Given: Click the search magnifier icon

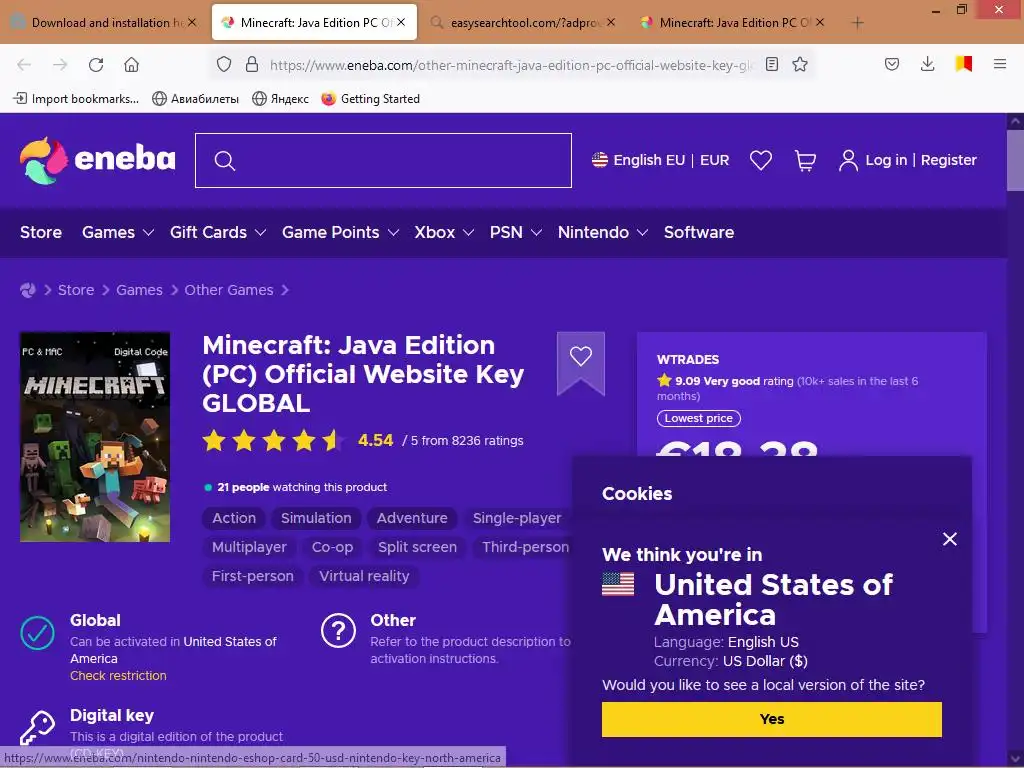Looking at the screenshot, I should [225, 161].
